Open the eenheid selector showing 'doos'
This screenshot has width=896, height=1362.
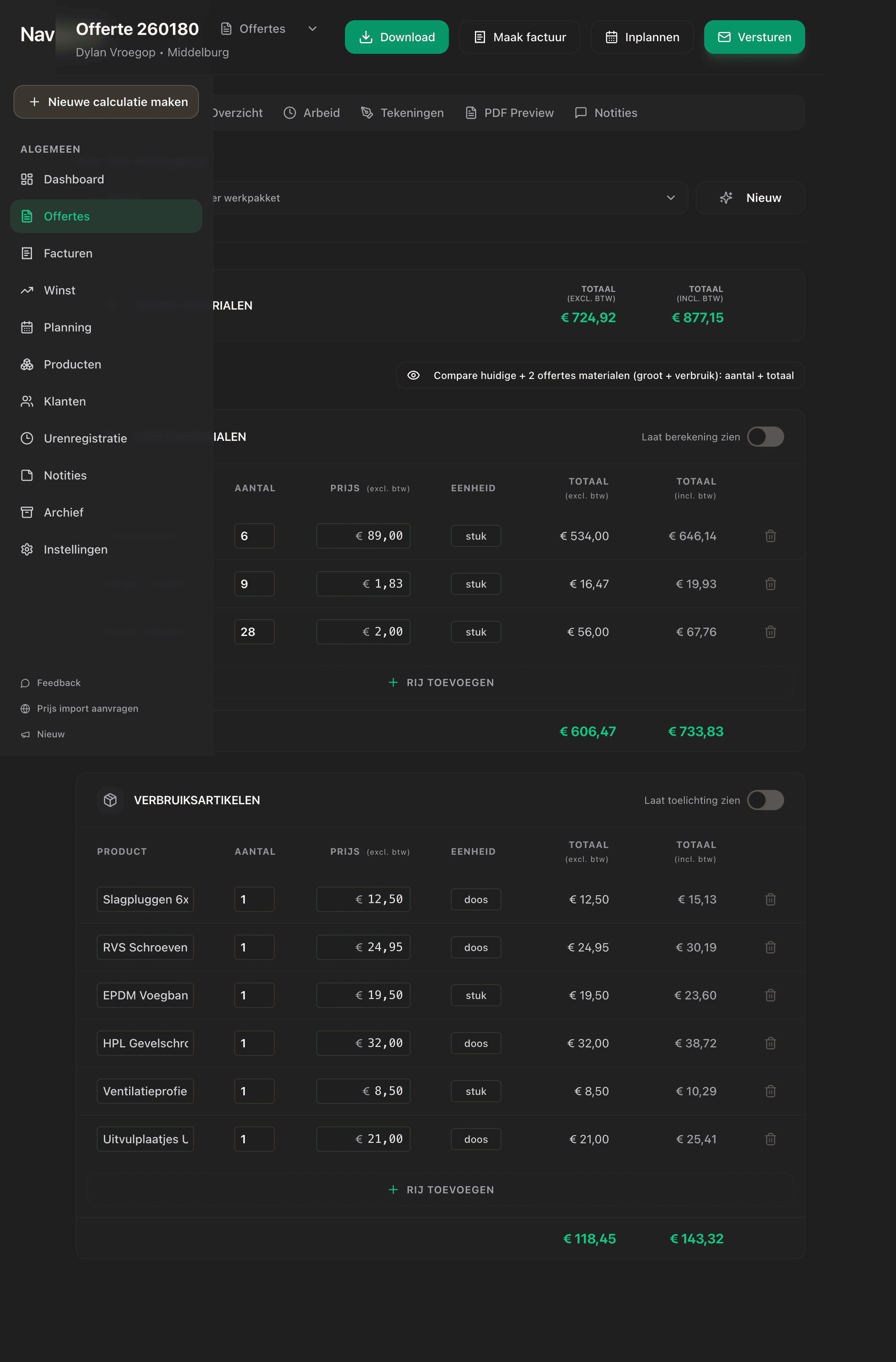click(476, 899)
